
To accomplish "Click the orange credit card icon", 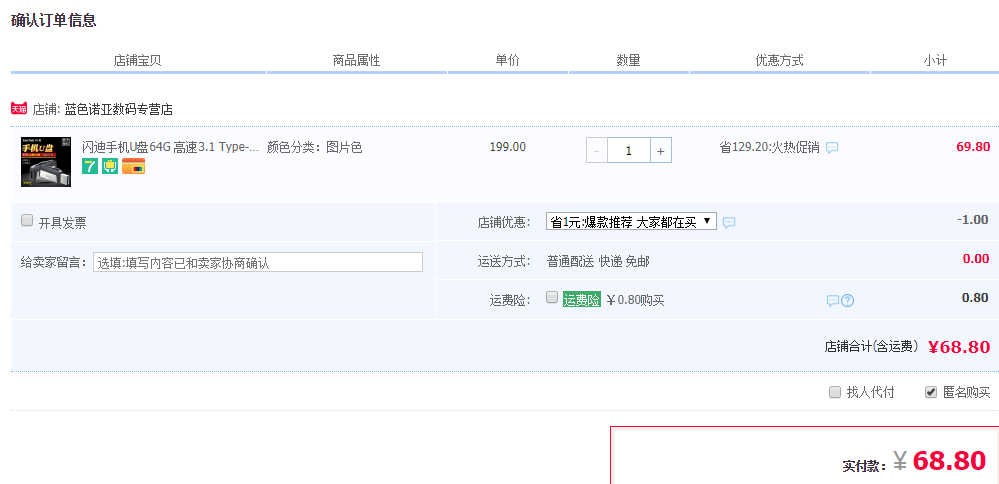I will (x=133, y=166).
